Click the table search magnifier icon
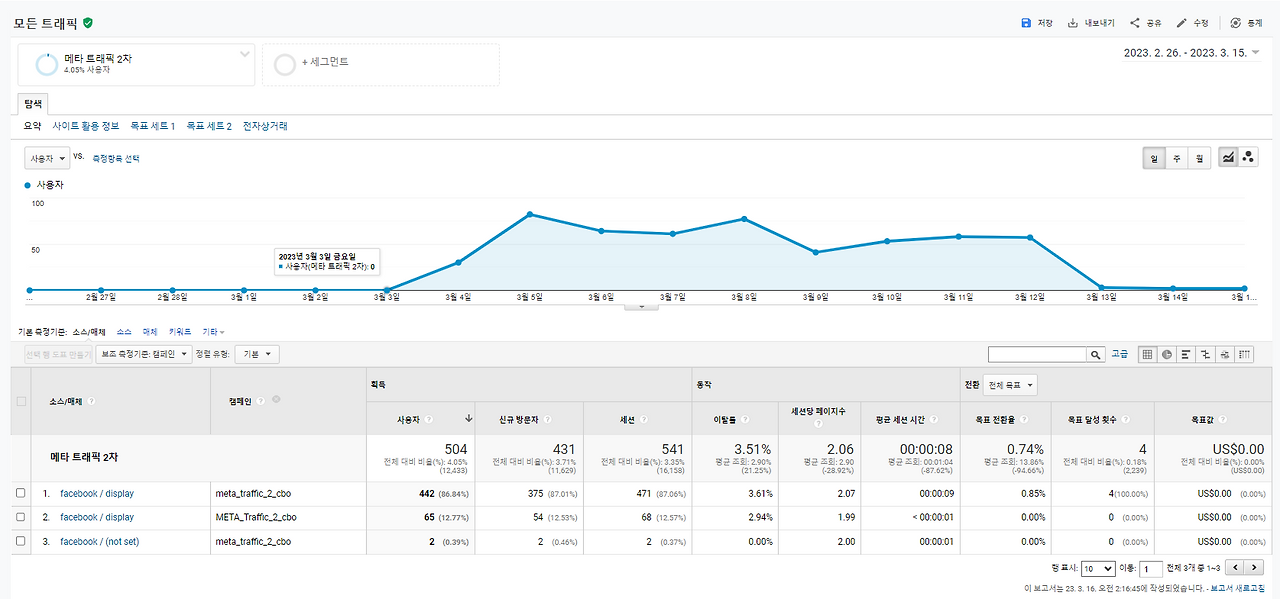 [x=1097, y=354]
